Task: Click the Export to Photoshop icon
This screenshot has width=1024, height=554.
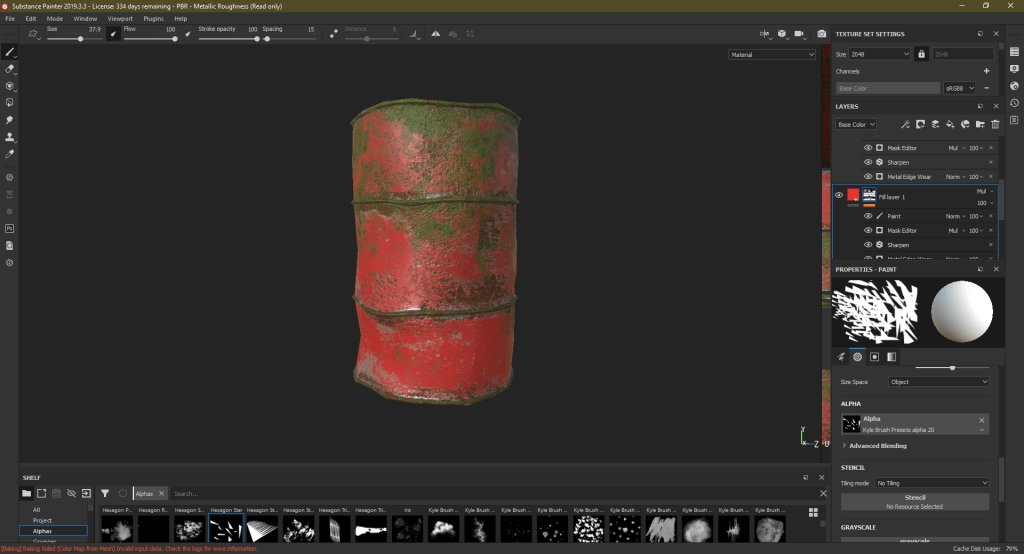Action: tap(10, 228)
